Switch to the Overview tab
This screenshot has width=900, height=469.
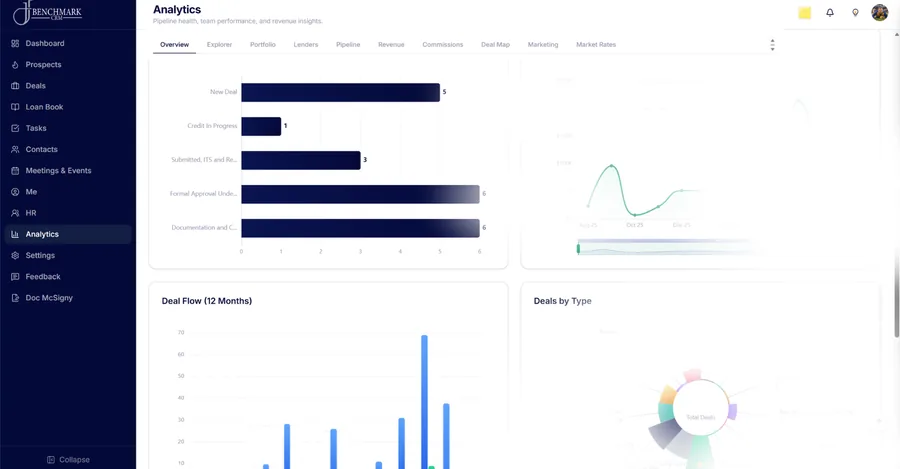click(174, 45)
